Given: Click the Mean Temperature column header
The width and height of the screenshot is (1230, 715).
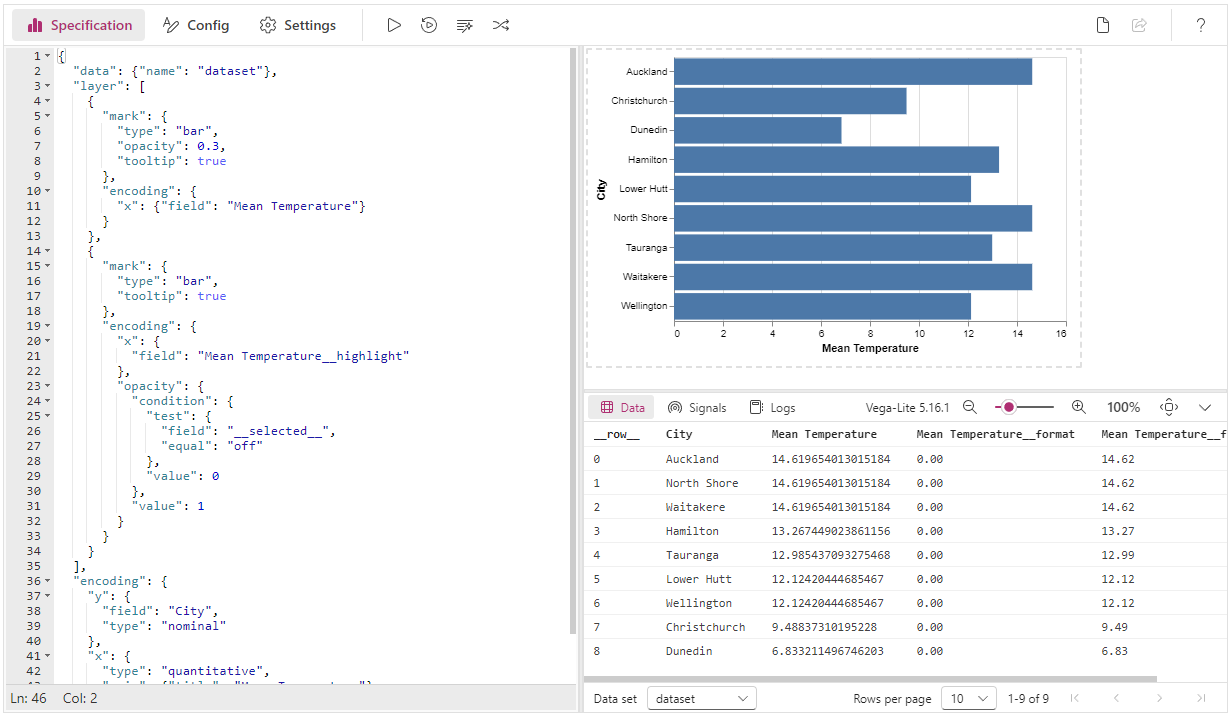Looking at the screenshot, I should (824, 434).
